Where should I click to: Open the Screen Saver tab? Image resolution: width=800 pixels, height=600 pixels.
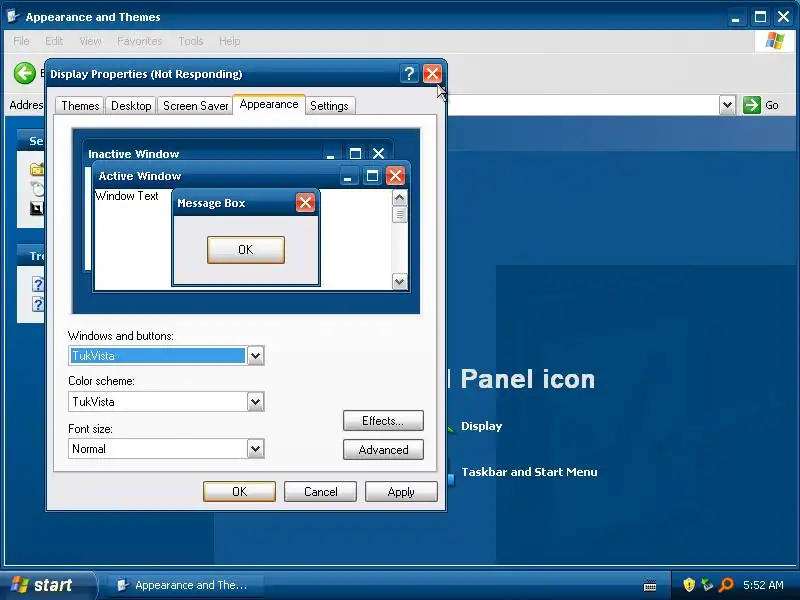(195, 106)
